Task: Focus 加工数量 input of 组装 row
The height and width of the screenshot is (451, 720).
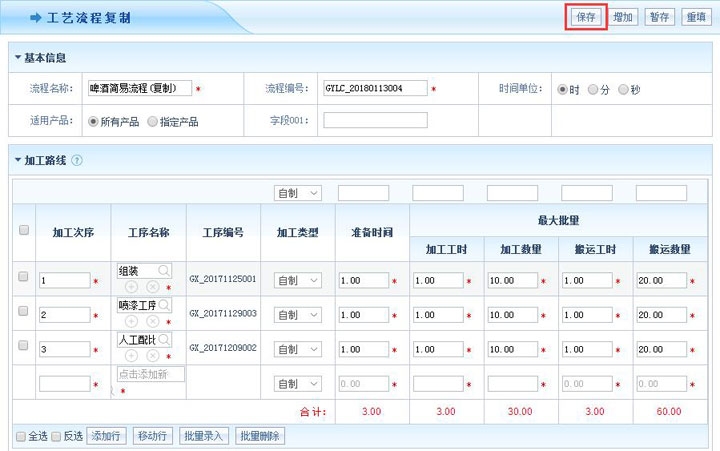Action: coord(512,280)
